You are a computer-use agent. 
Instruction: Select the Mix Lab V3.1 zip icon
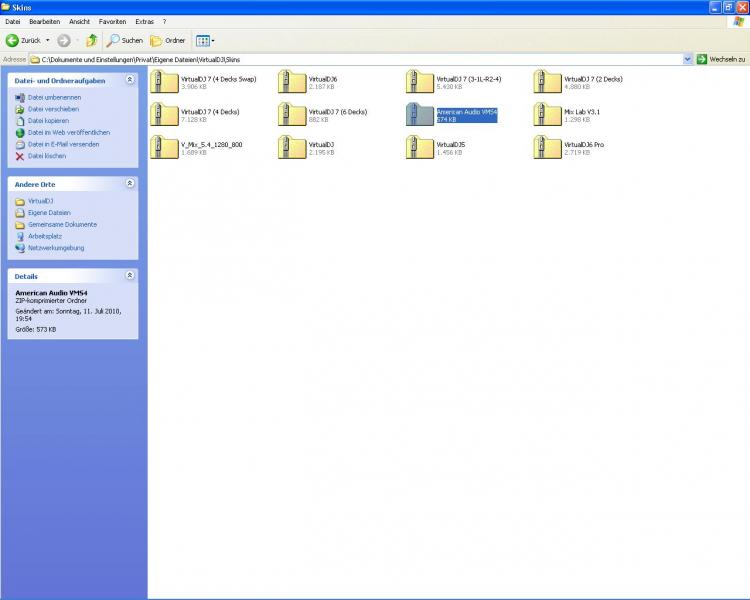click(547, 114)
